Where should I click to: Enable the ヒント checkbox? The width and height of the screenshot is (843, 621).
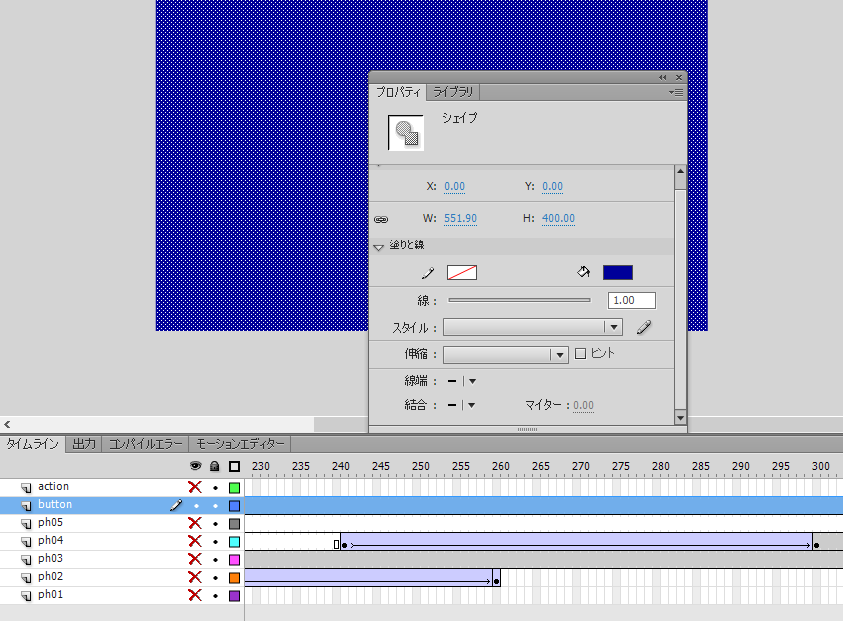tap(580, 353)
